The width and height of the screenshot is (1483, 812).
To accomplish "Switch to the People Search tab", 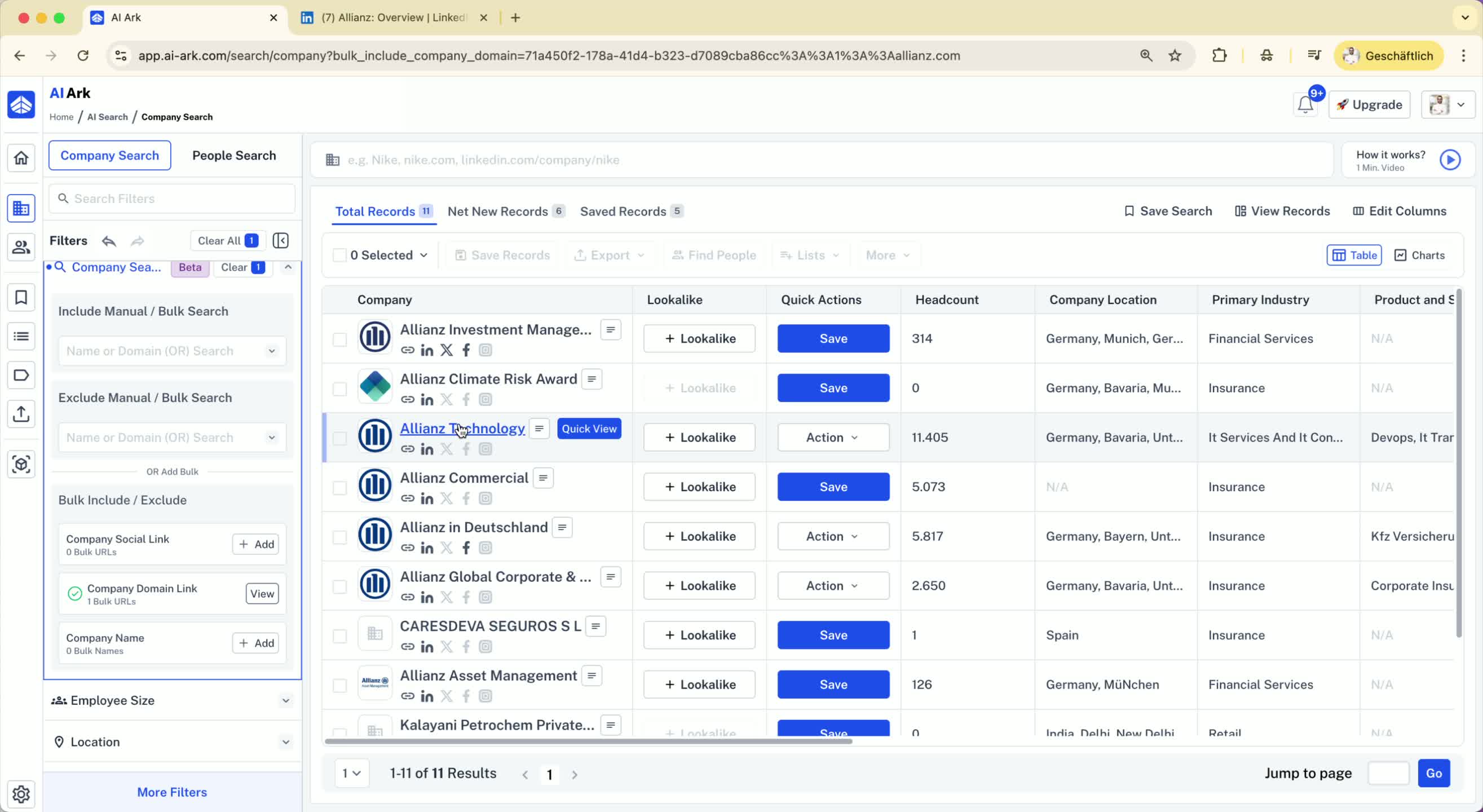I will pyautogui.click(x=234, y=156).
